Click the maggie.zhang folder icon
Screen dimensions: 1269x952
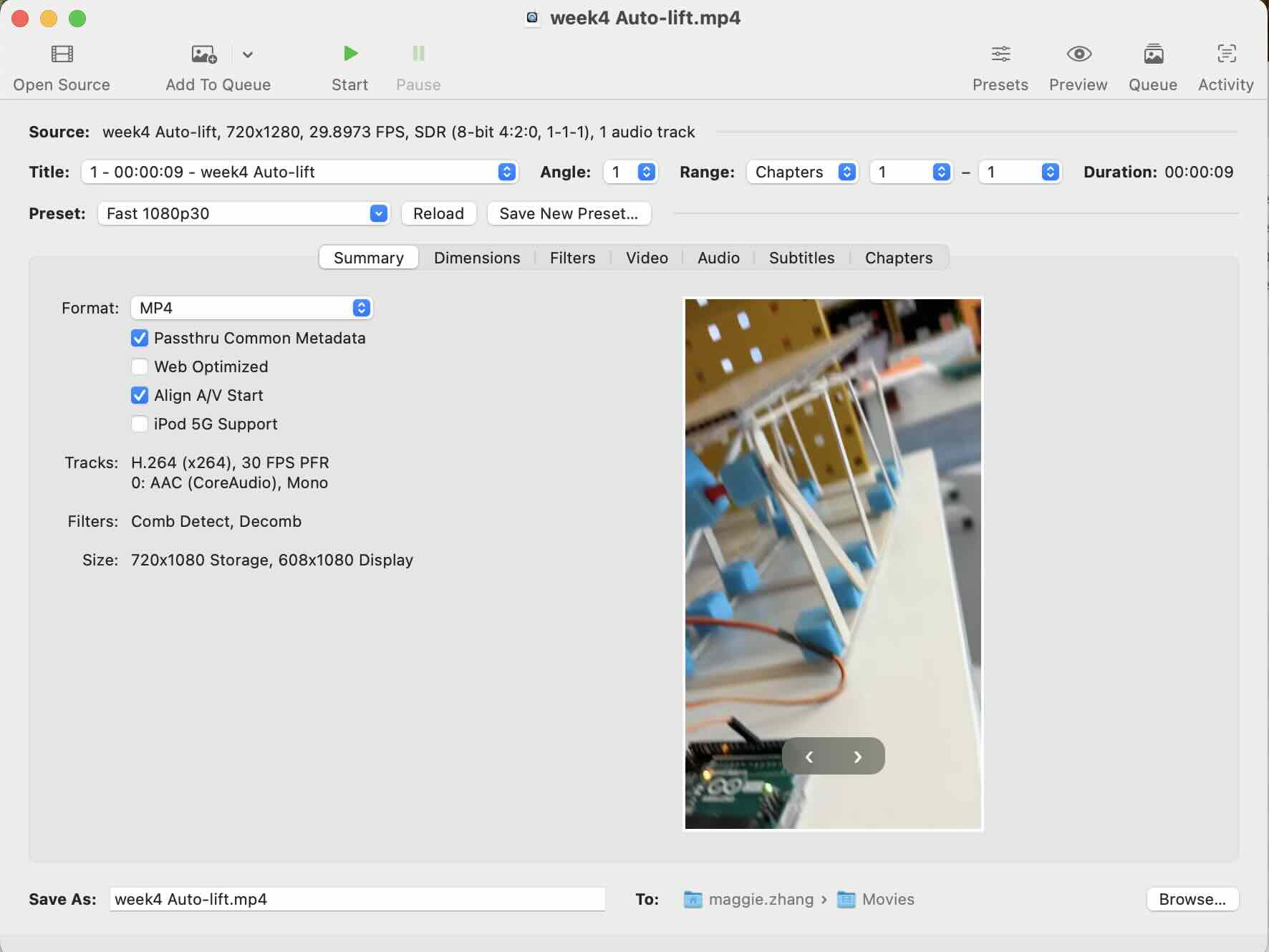tap(693, 899)
